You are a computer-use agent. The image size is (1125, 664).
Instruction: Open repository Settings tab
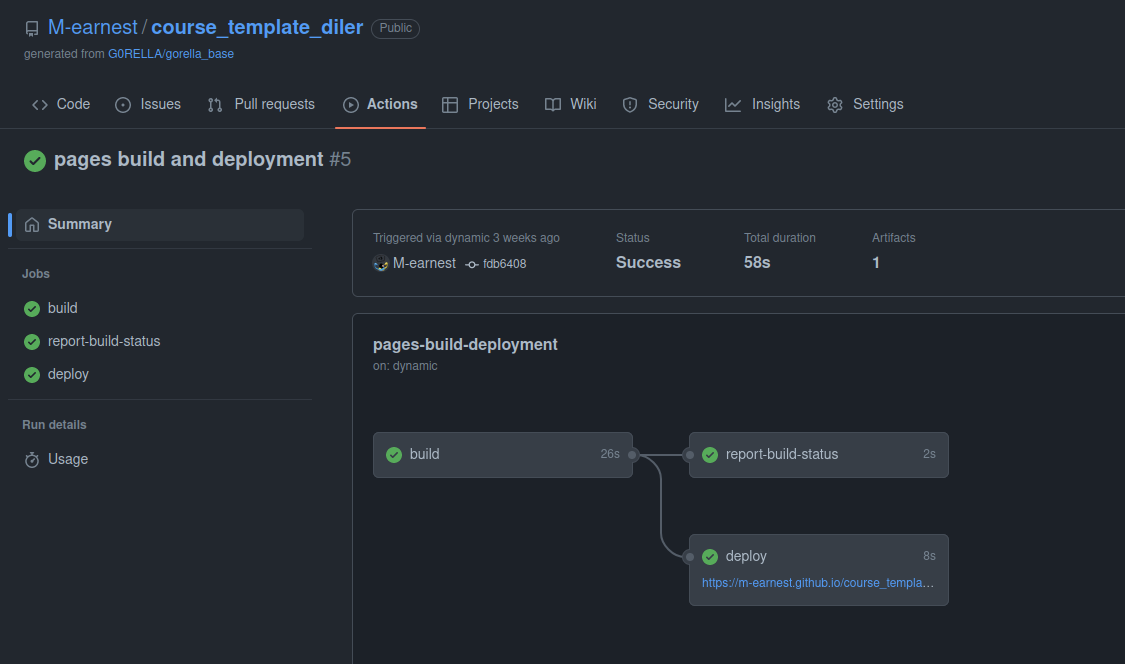[x=865, y=104]
